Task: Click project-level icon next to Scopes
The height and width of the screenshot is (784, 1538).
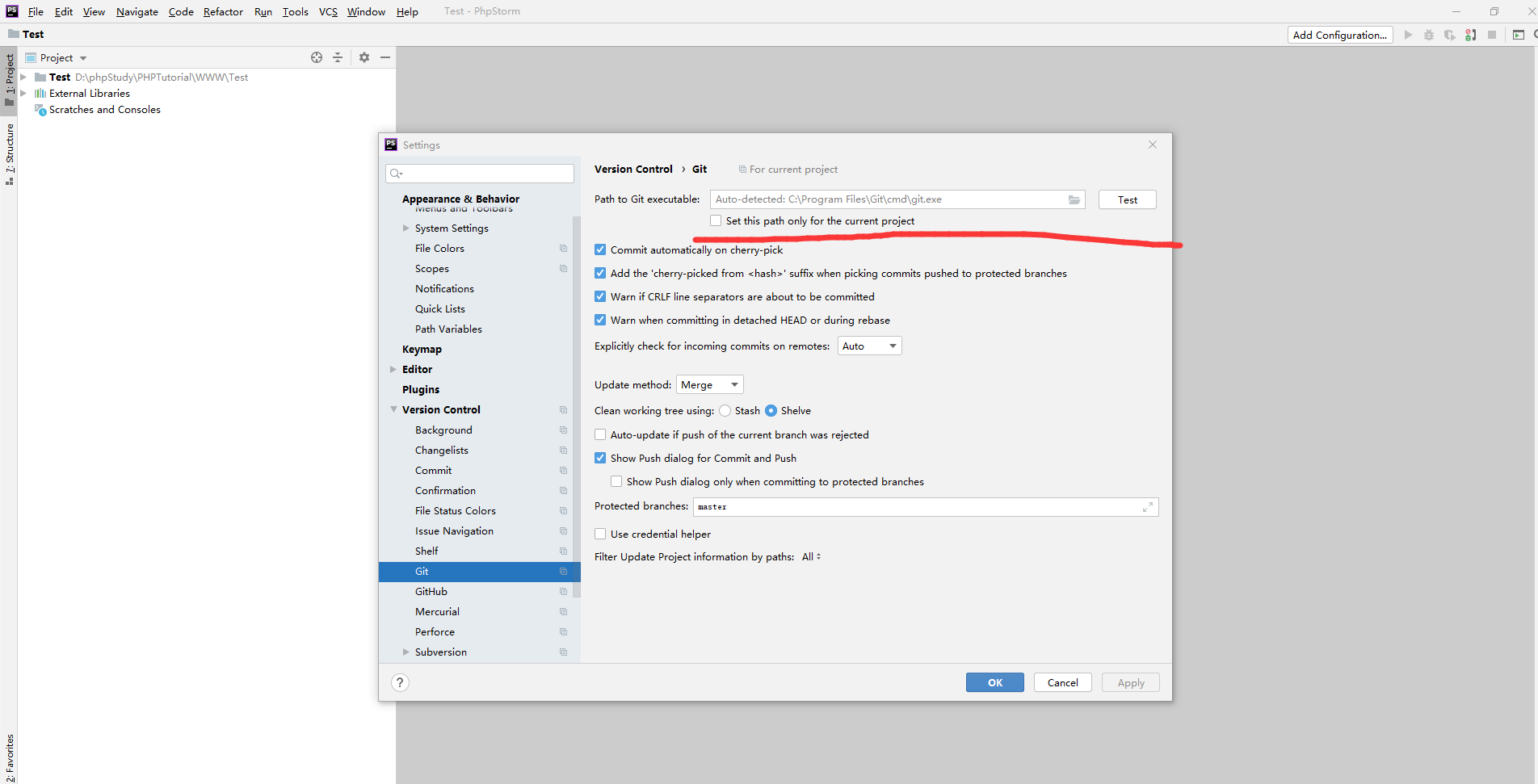Action: pyautogui.click(x=563, y=269)
